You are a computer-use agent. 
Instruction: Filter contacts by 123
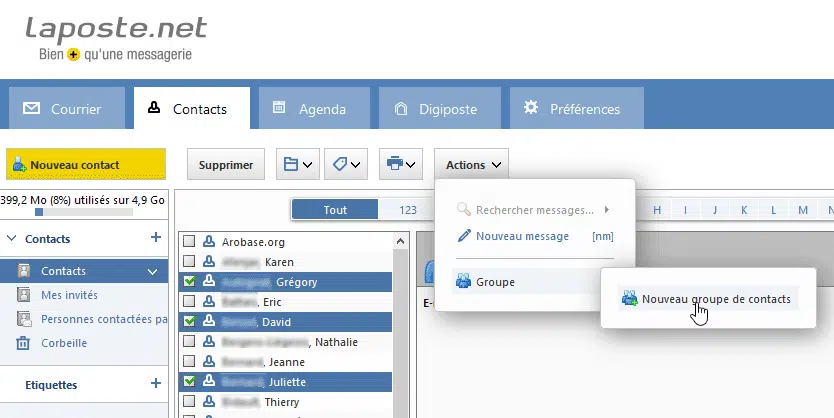pyautogui.click(x=408, y=210)
